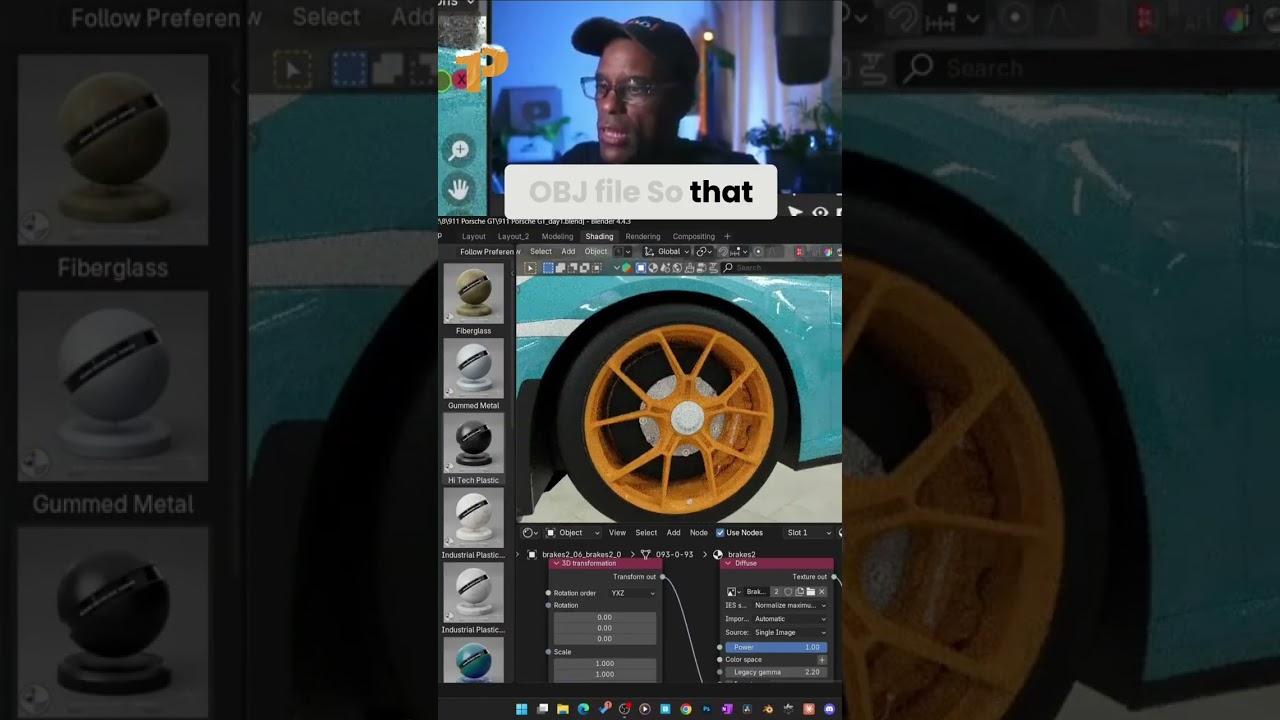Screen dimensions: 1280x720
Task: Open the viewport Object menu
Action: [596, 252]
